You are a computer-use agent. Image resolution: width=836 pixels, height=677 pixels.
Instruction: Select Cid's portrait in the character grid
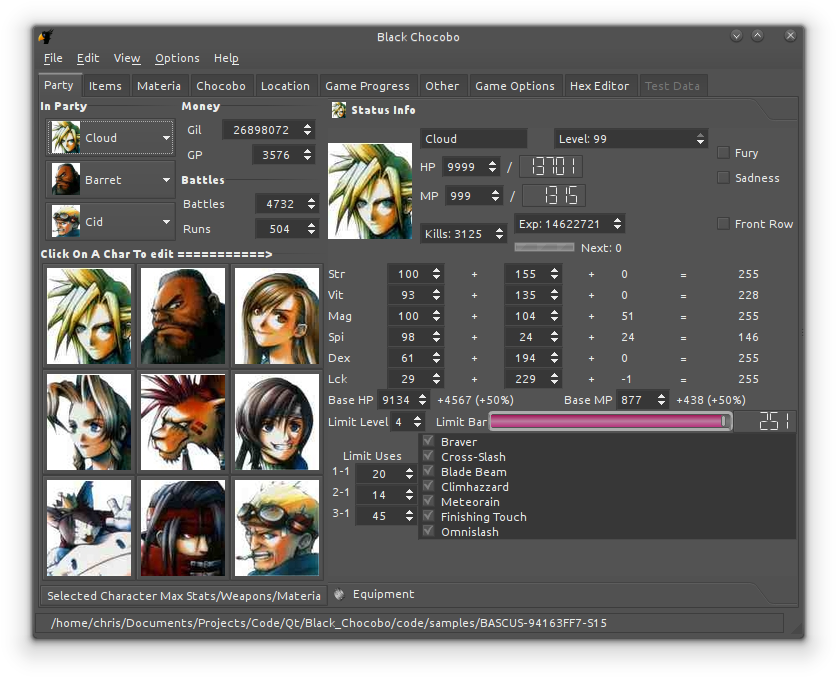pyautogui.click(x=276, y=528)
